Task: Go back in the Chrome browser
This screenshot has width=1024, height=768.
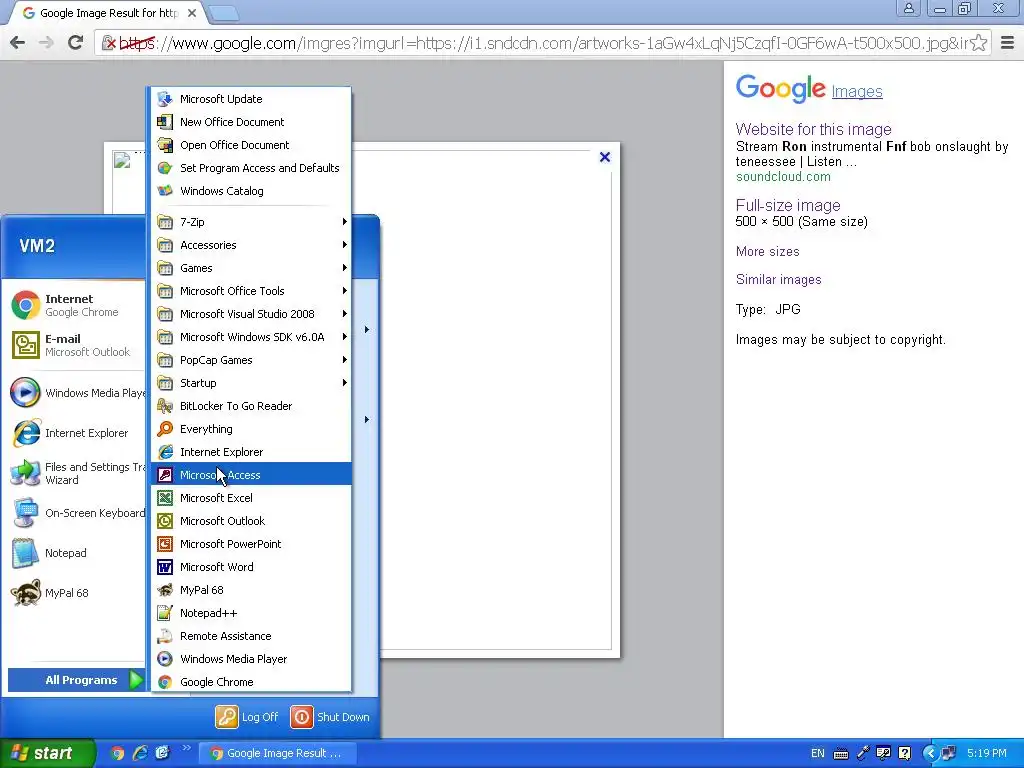Action: (x=18, y=43)
